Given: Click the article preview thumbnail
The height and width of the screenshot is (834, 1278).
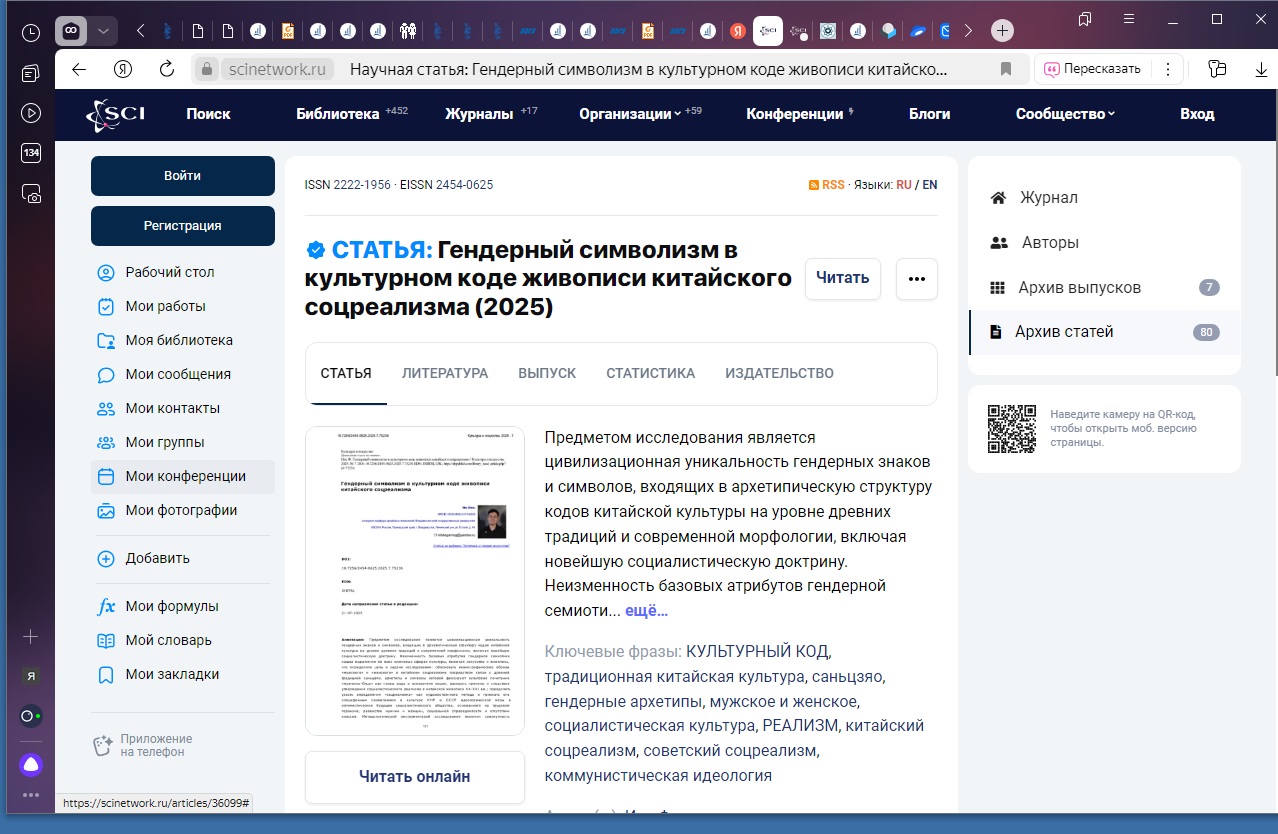Looking at the screenshot, I should (x=414, y=581).
